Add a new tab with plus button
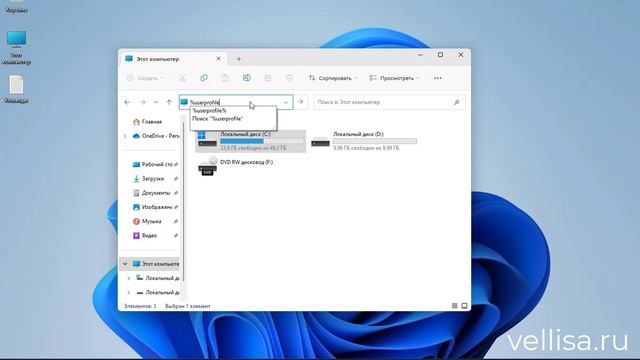Image resolution: width=640 pixels, height=360 pixels. [239, 59]
